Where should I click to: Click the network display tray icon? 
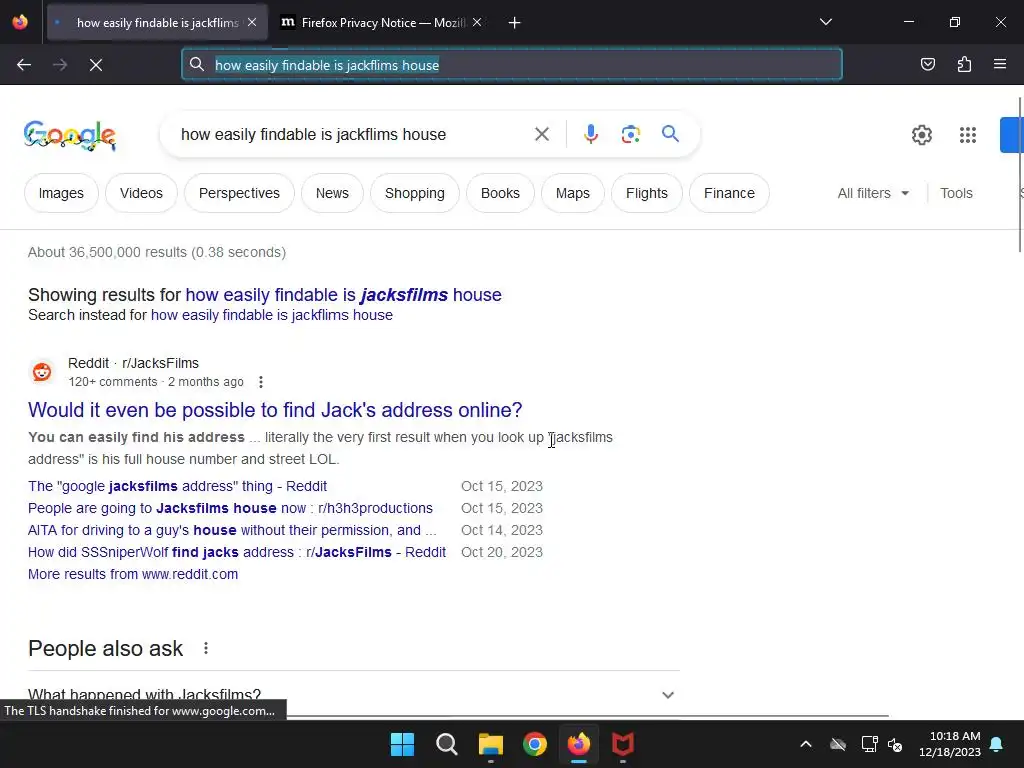[869, 744]
